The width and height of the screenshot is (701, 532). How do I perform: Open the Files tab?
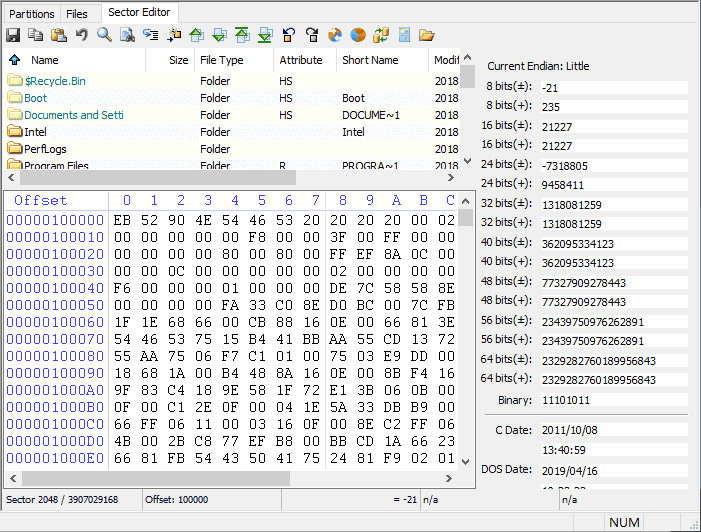[x=77, y=14]
